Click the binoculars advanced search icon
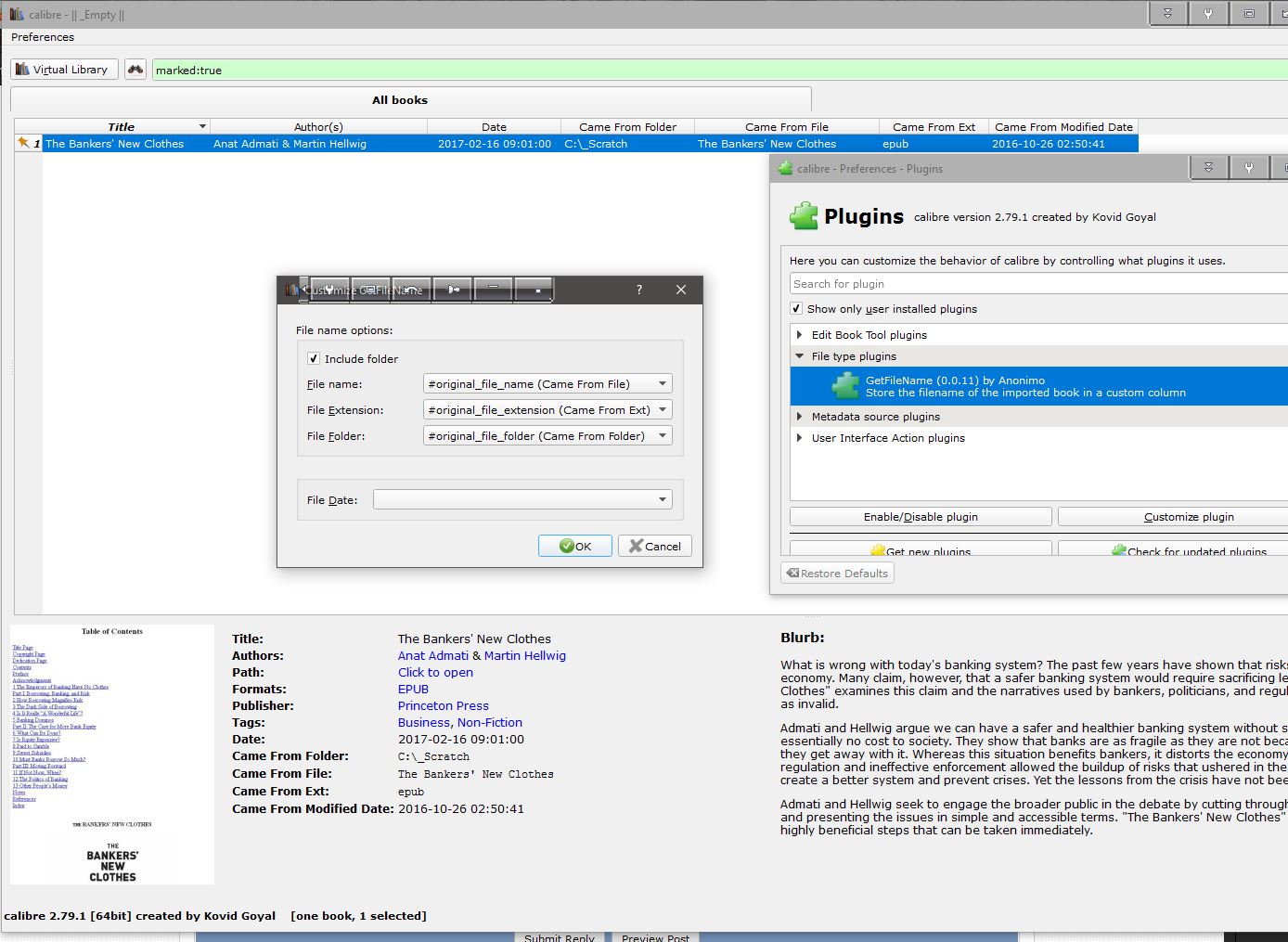 point(135,70)
